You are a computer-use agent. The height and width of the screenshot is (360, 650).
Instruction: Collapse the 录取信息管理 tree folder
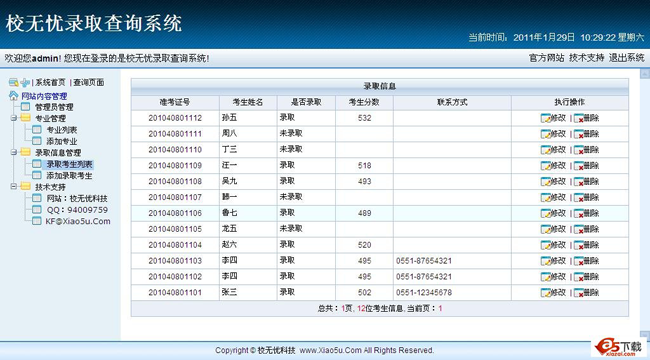[14, 153]
